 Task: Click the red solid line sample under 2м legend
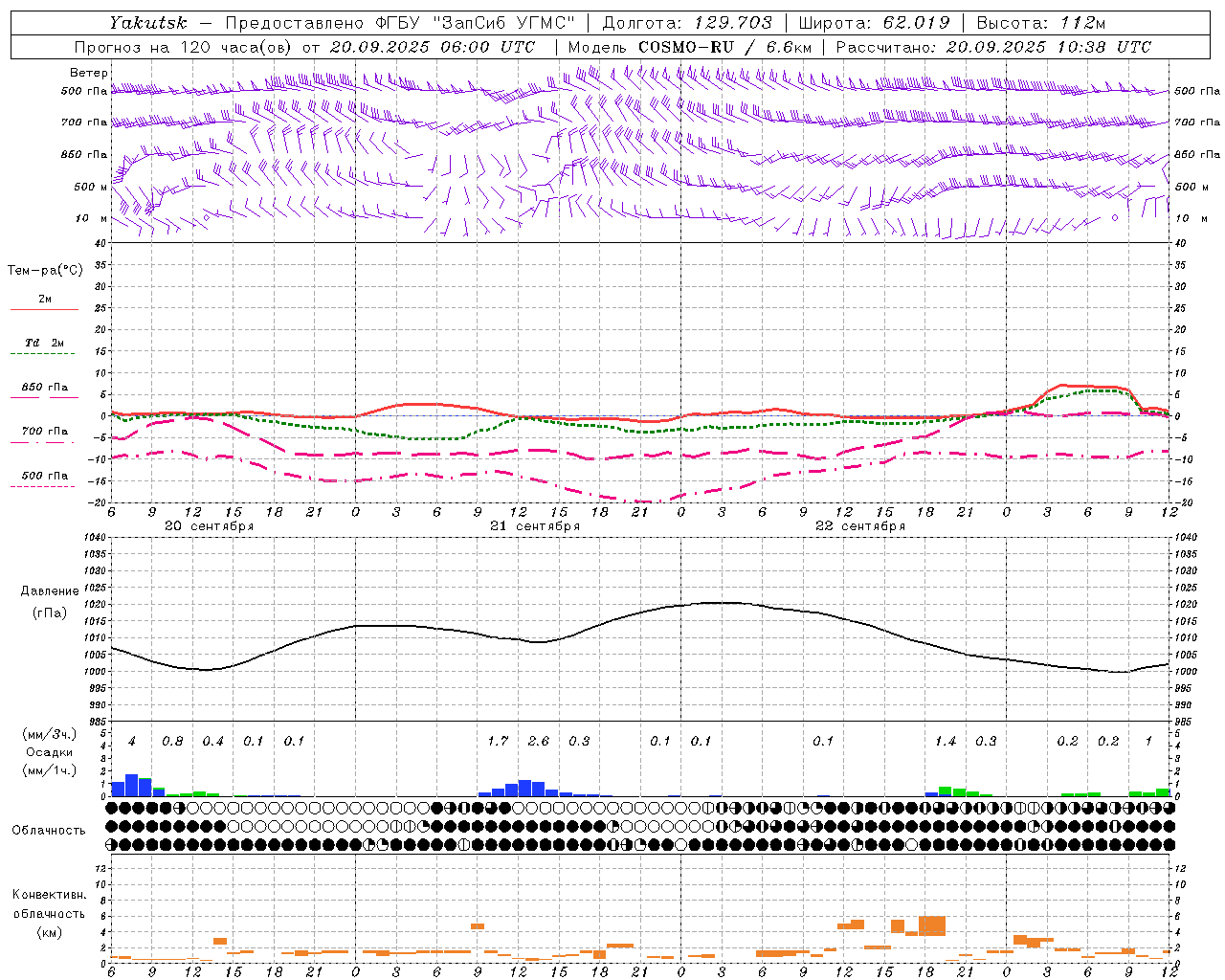point(44,309)
